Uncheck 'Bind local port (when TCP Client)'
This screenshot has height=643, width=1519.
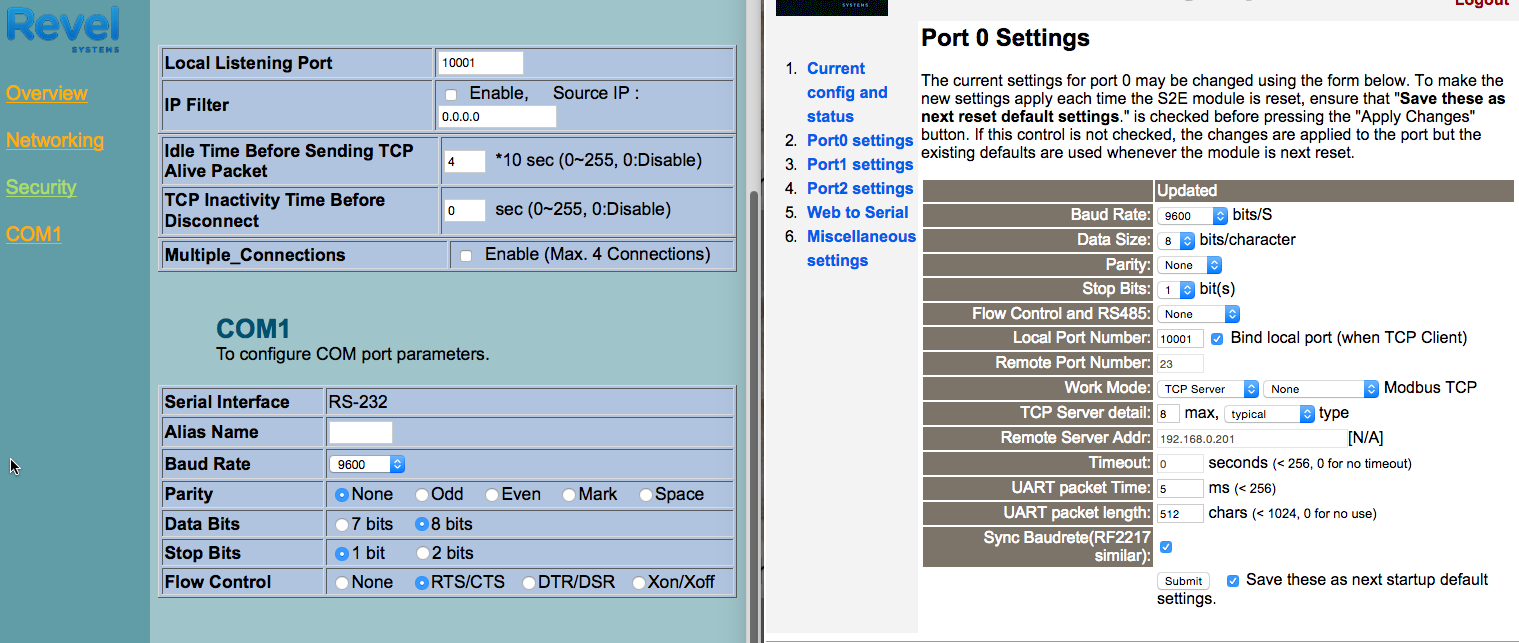pyautogui.click(x=1216, y=338)
